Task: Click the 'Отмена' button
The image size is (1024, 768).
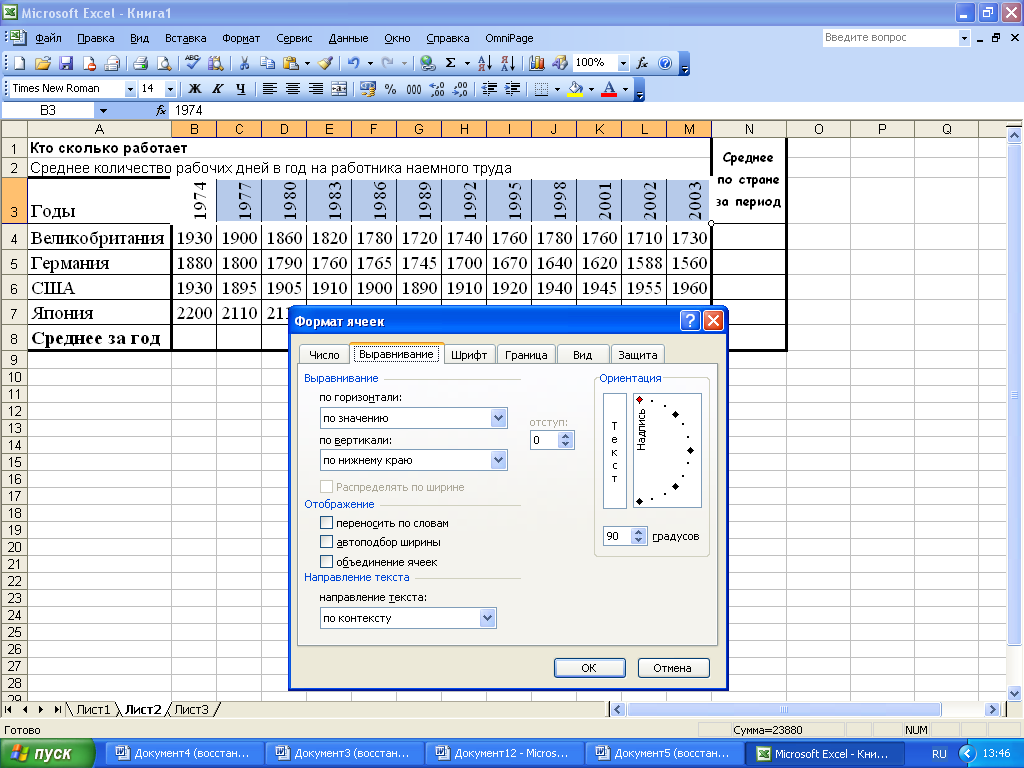Action: pos(673,667)
